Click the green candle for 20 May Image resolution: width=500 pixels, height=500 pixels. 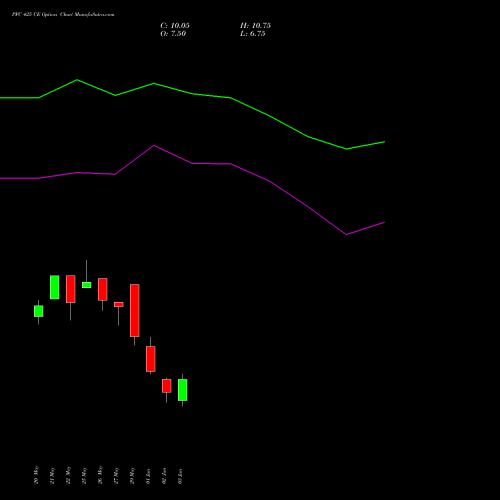click(x=39, y=311)
